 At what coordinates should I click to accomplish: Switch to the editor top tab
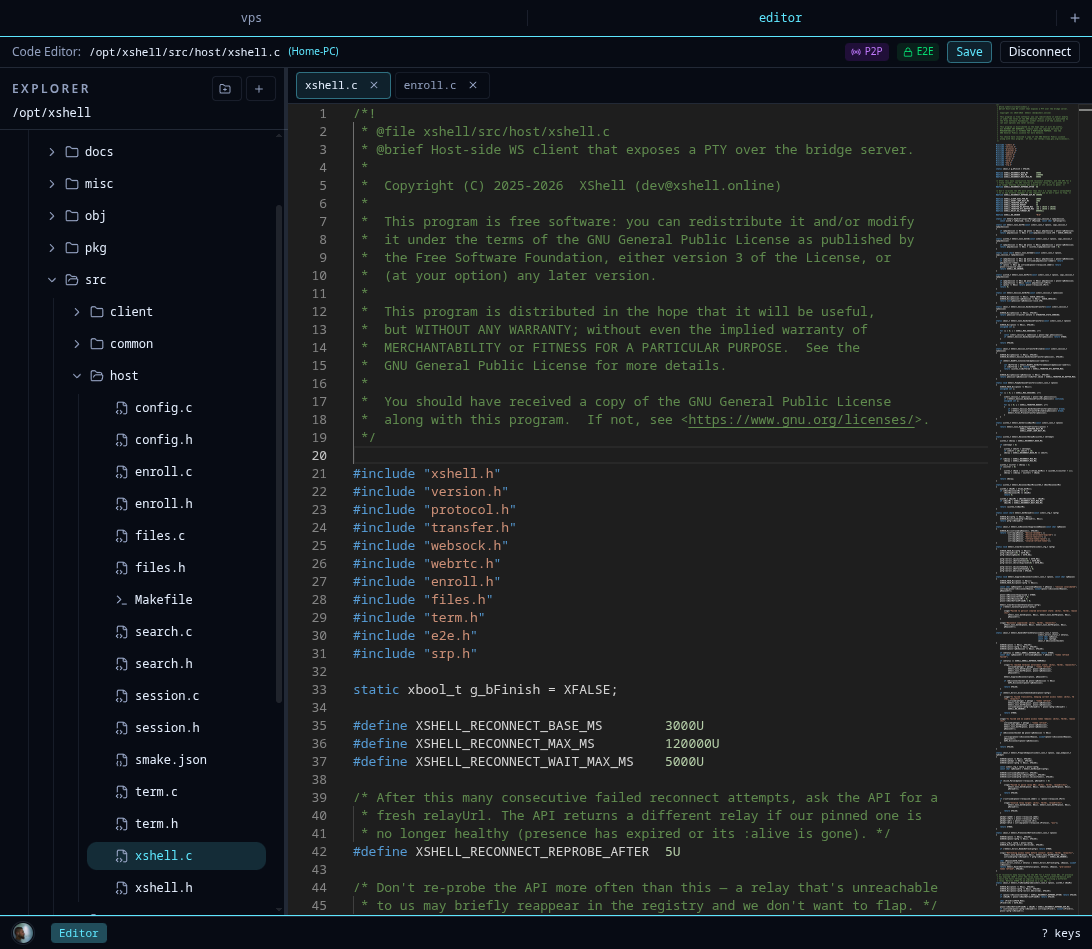[780, 18]
